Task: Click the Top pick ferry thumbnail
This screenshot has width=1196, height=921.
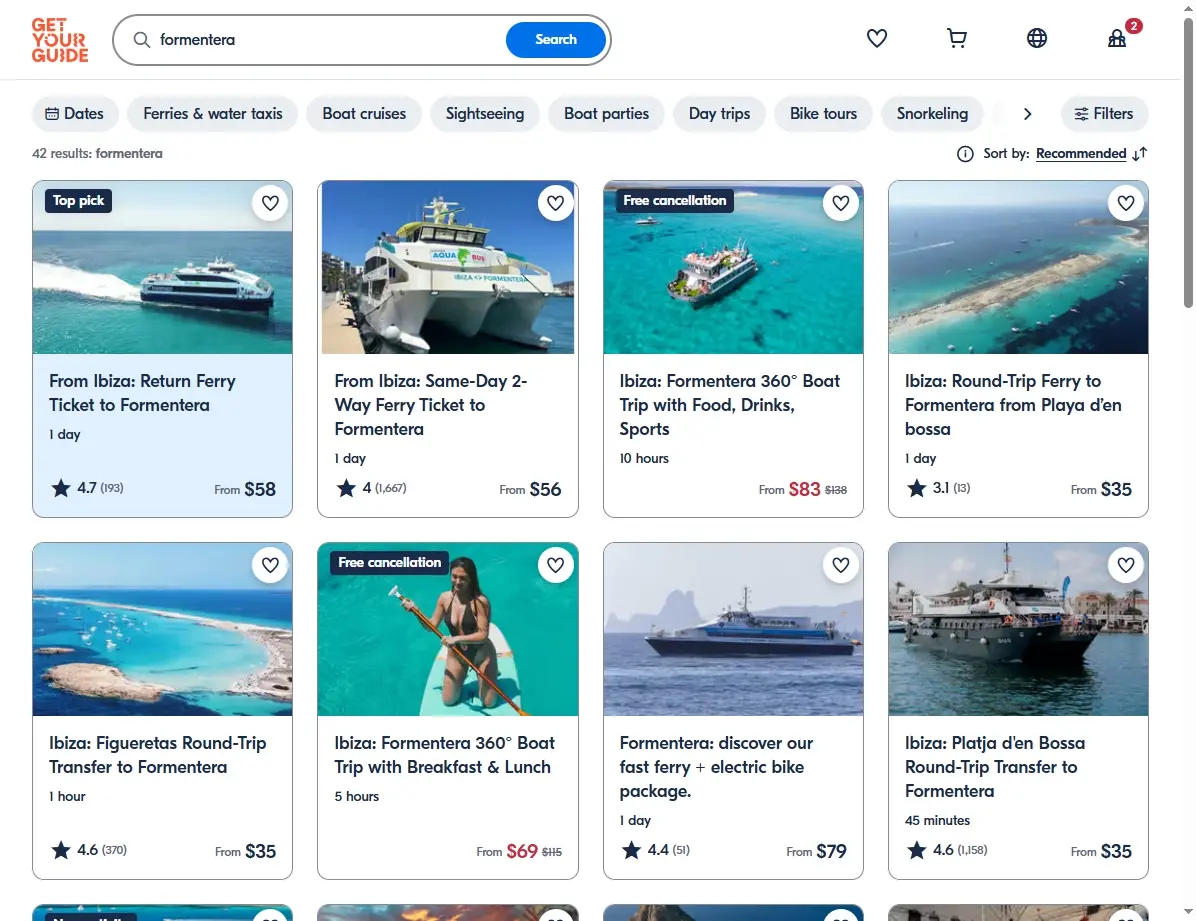Action: [162, 267]
